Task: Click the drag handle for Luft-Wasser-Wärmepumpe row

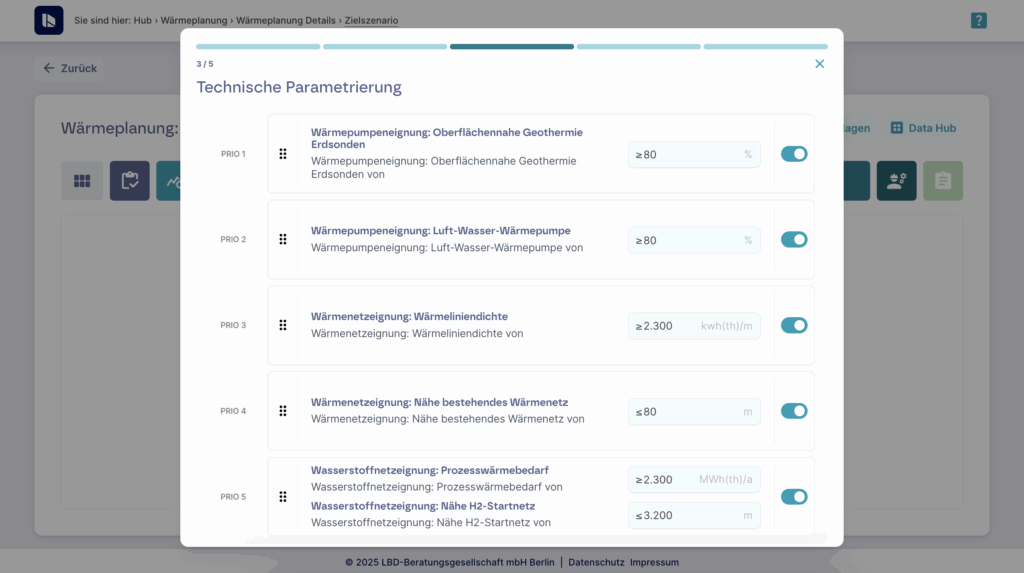Action: (283, 240)
